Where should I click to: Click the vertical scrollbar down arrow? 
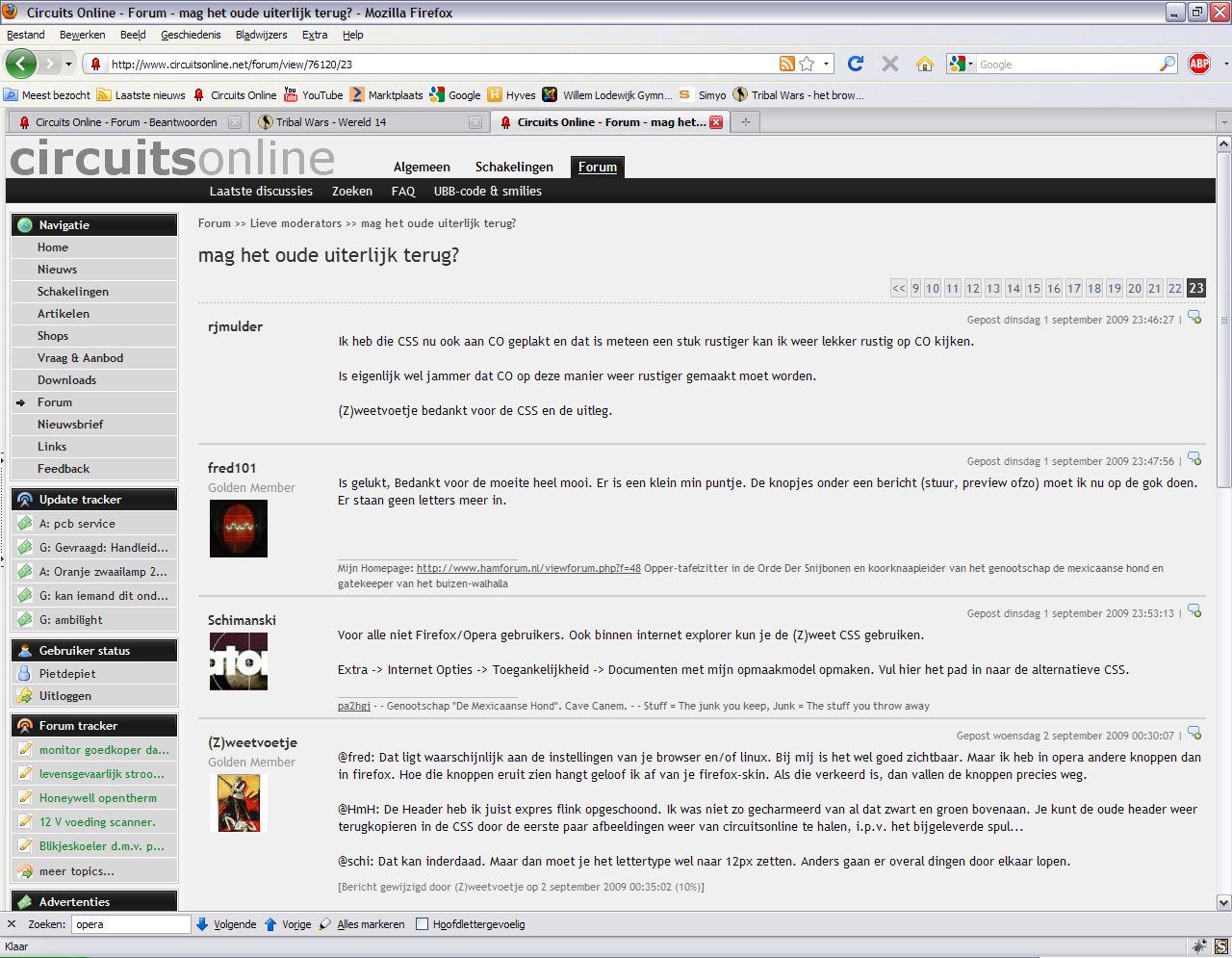tap(1223, 902)
